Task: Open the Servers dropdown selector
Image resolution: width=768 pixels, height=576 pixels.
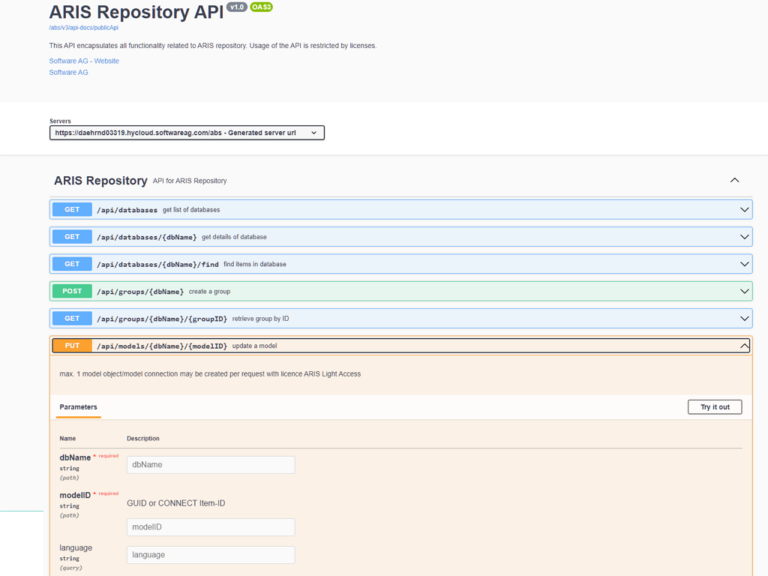Action: tap(187, 132)
